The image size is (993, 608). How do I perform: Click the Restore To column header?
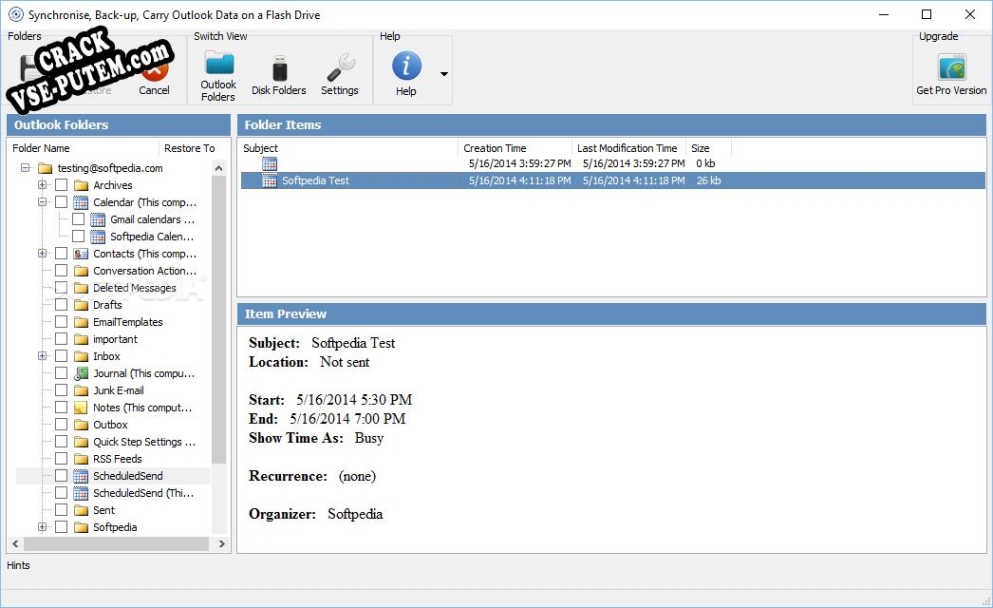(x=189, y=148)
